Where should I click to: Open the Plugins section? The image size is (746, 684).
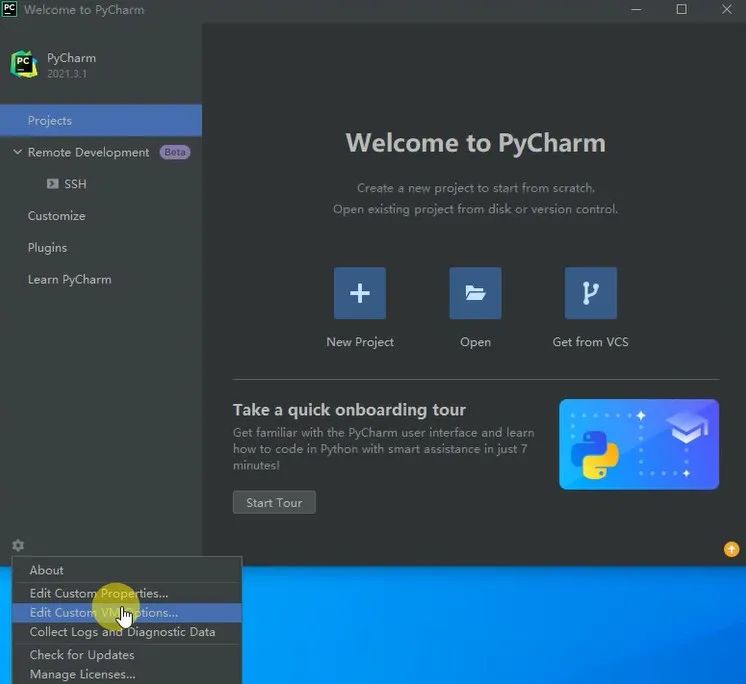click(x=48, y=248)
